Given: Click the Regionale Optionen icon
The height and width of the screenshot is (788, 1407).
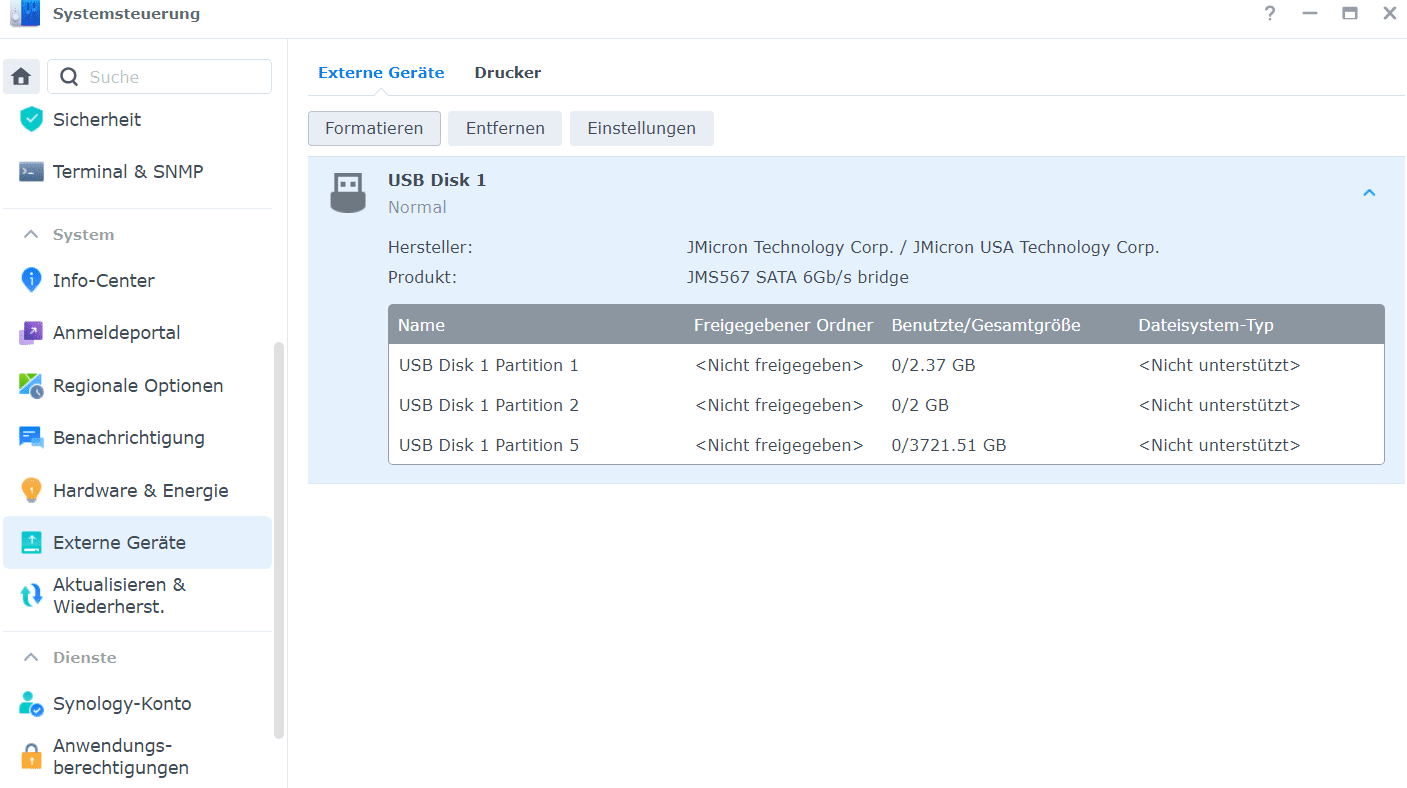Looking at the screenshot, I should (x=32, y=385).
